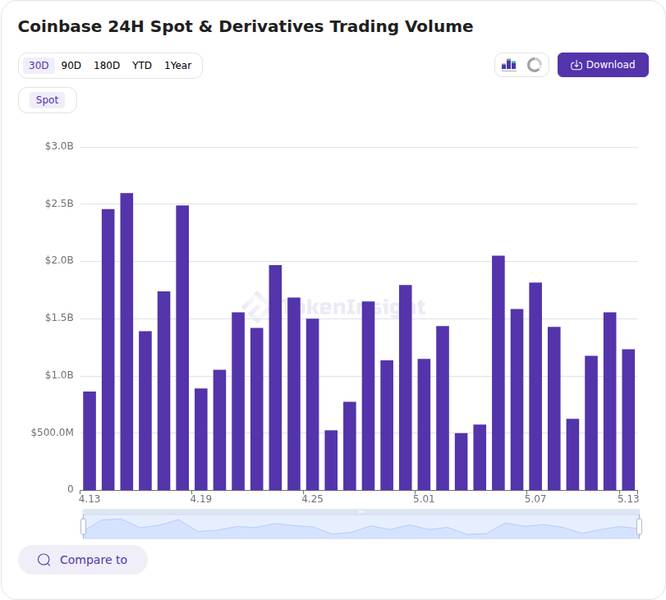Click the $1.5B axis label

click(x=59, y=318)
